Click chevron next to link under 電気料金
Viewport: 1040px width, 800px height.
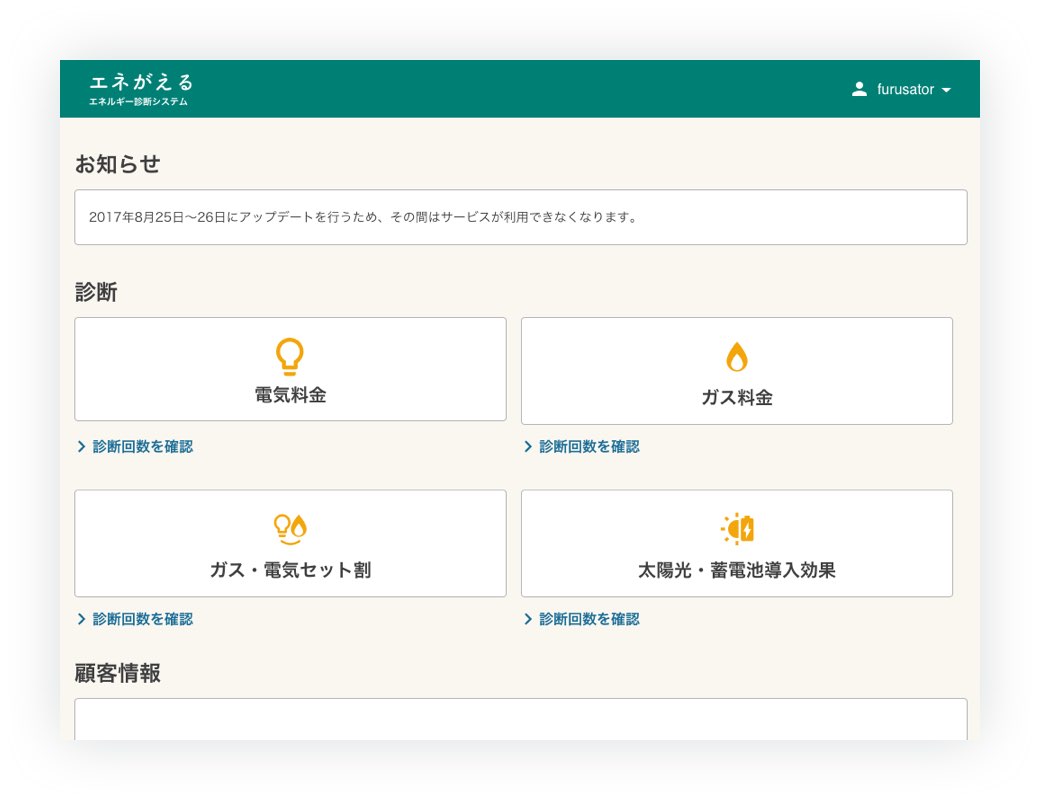(82, 446)
